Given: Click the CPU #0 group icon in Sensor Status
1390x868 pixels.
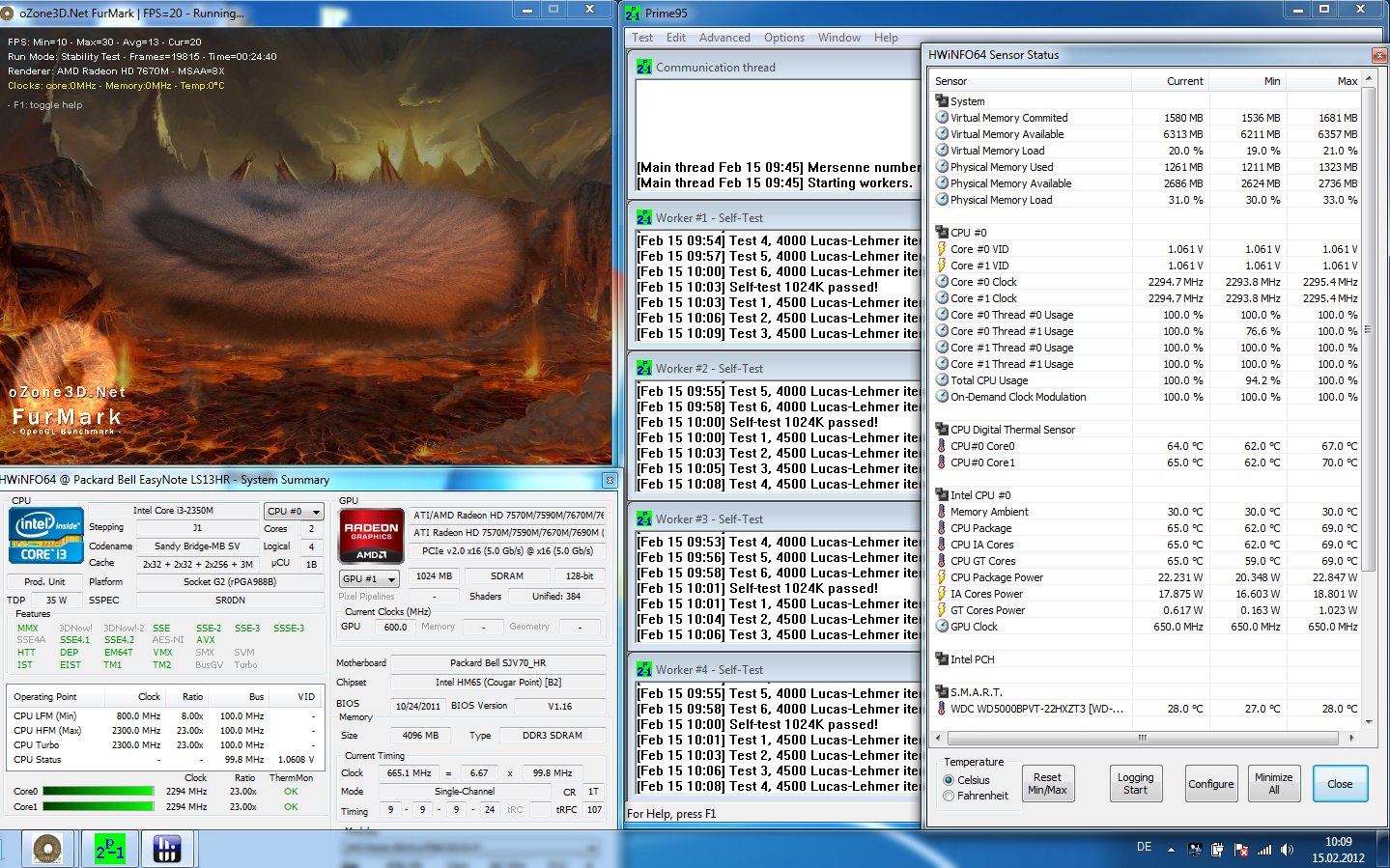Looking at the screenshot, I should pyautogui.click(x=942, y=232).
